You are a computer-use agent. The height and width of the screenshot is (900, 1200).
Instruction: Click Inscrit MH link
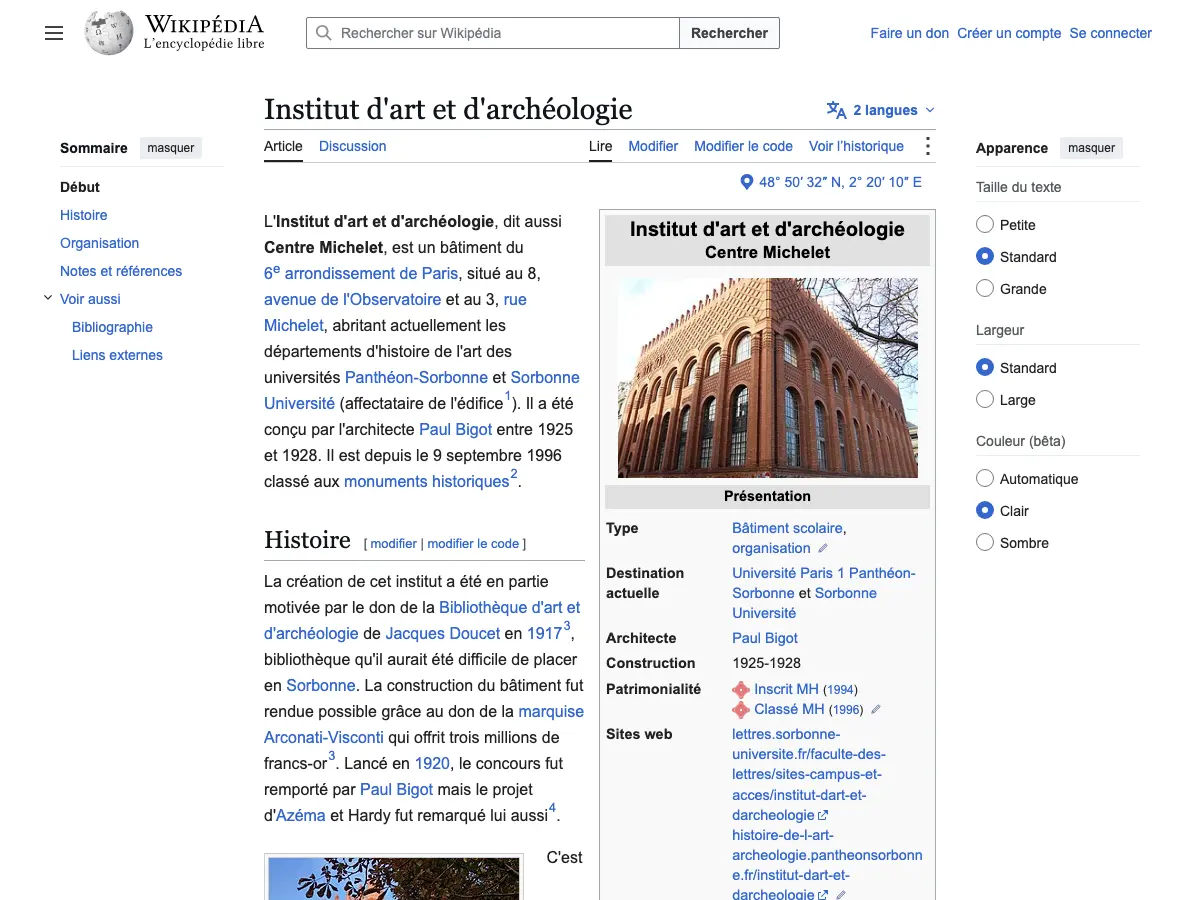pyautogui.click(x=786, y=689)
